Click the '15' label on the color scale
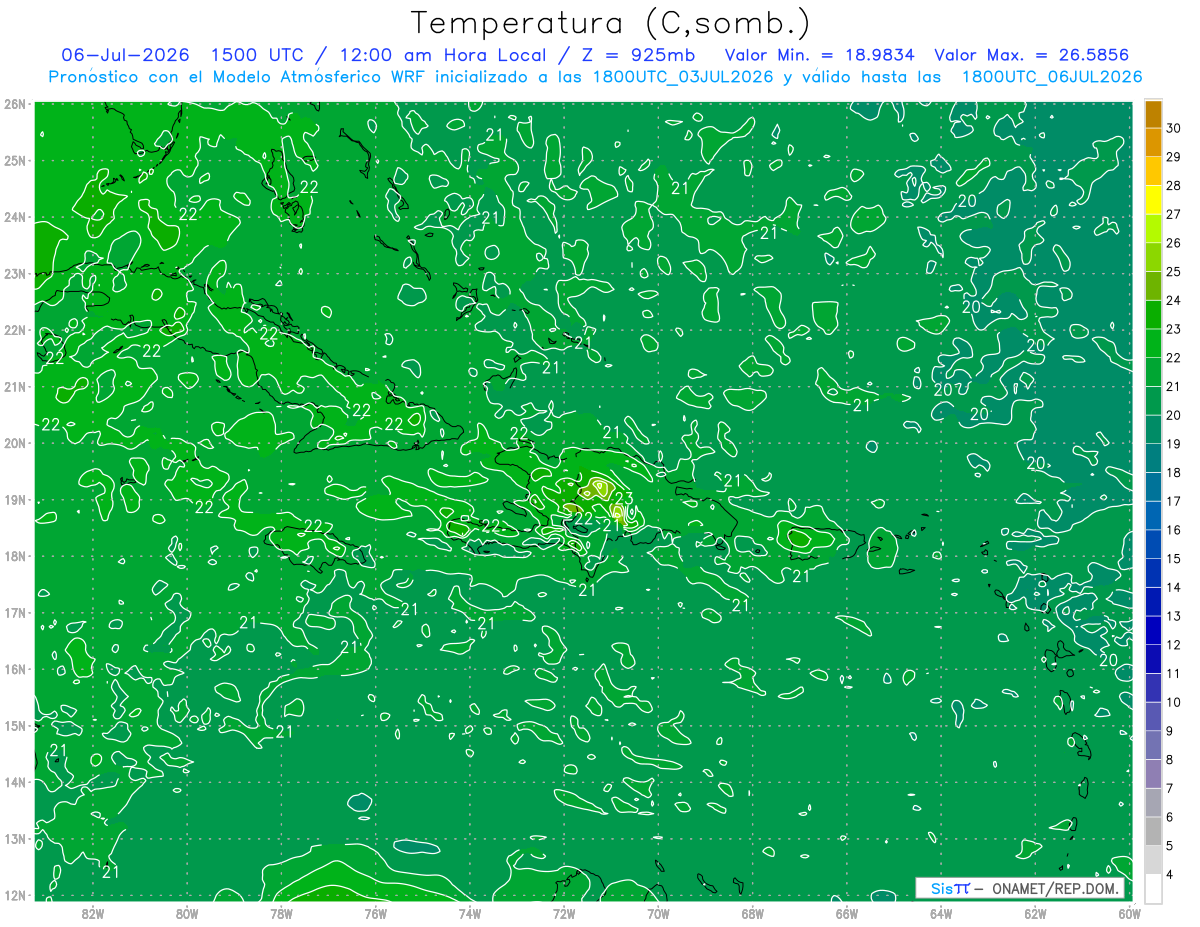Viewport: 1200px width, 927px height. [1174, 558]
